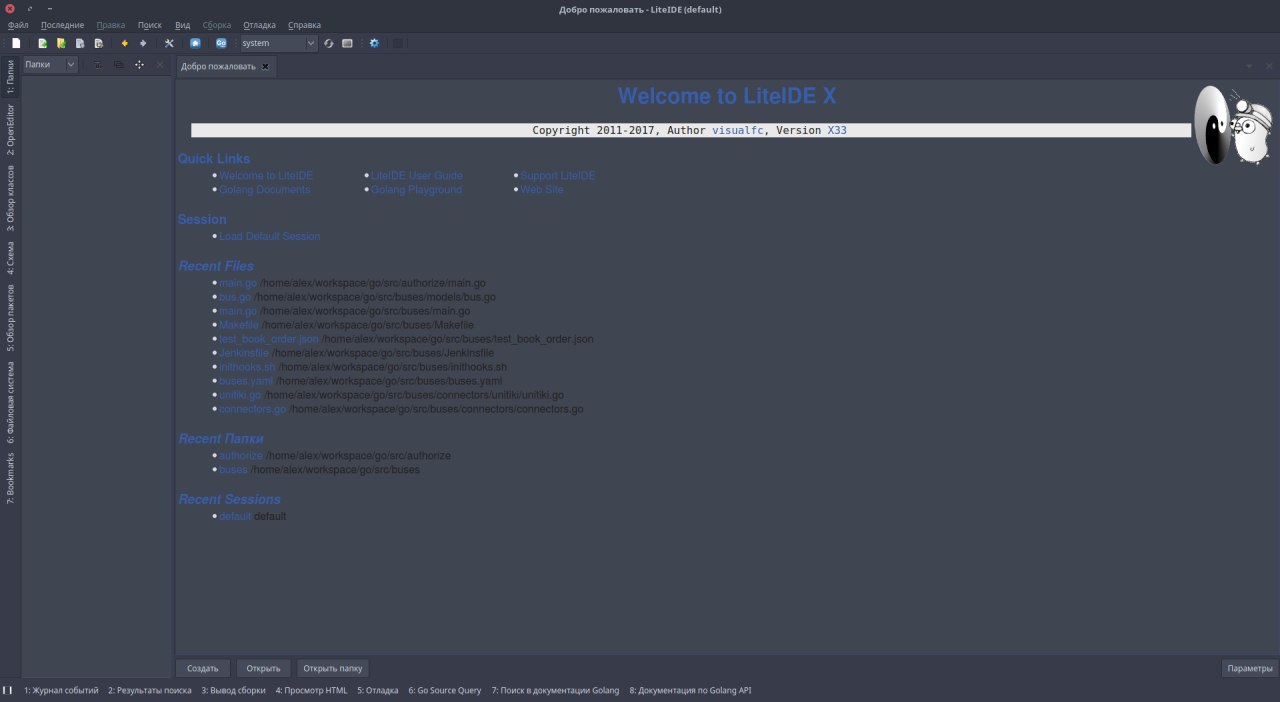Open the Файл menu
This screenshot has width=1280, height=702.
coord(18,24)
